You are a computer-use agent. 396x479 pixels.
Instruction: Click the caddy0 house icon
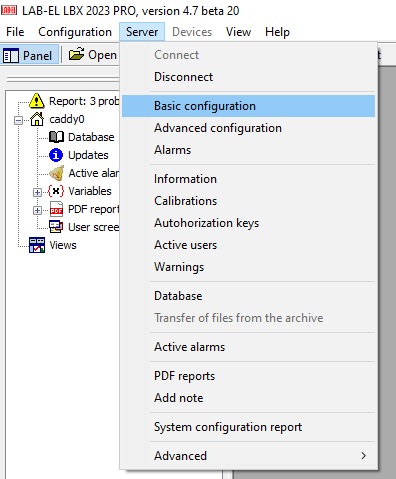pos(37,119)
